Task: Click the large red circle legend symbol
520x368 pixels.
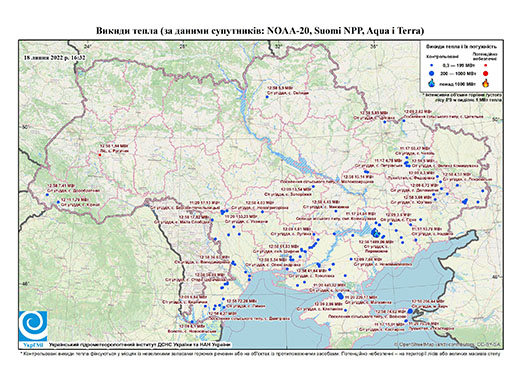Action: 485,73
